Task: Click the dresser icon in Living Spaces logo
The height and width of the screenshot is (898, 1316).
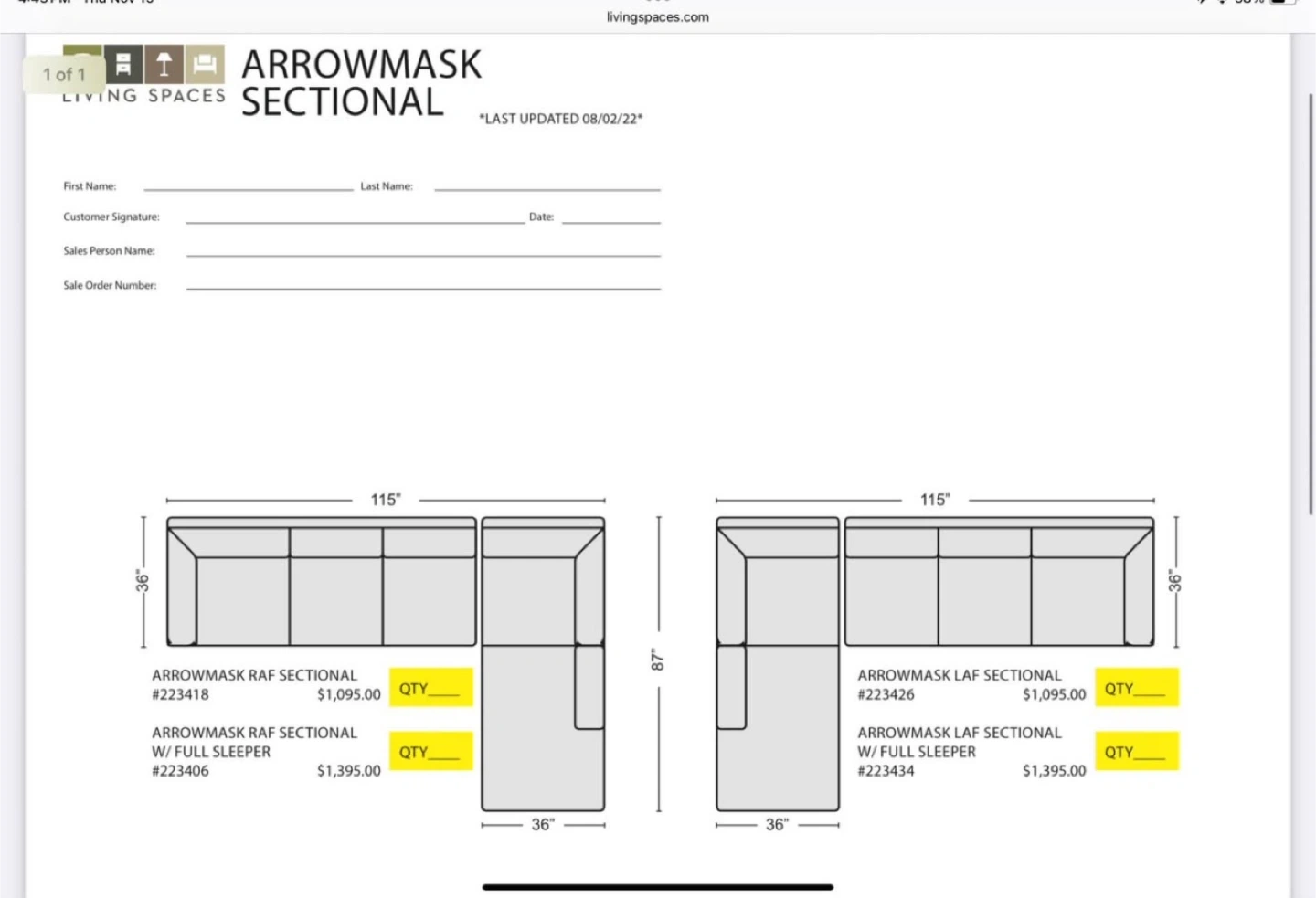Action: (x=123, y=64)
